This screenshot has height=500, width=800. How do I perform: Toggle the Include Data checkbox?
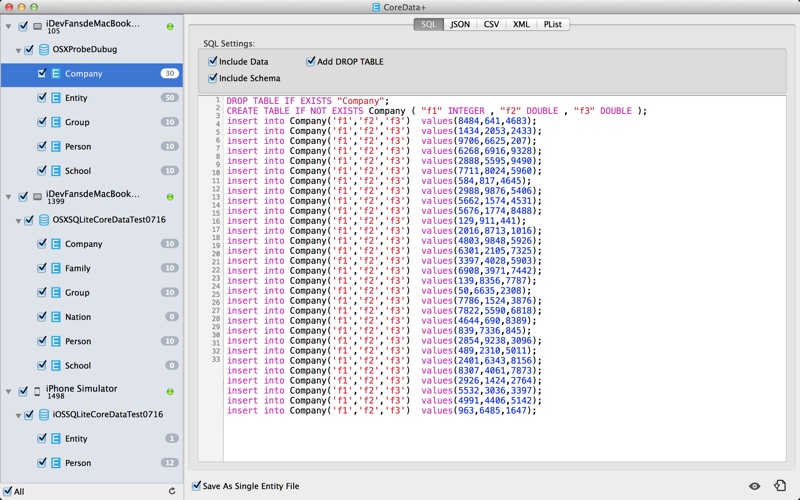(213, 61)
